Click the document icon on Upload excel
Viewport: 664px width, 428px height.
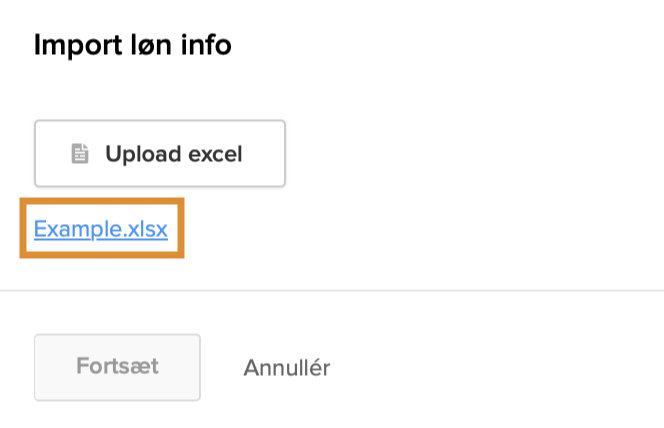80,155
